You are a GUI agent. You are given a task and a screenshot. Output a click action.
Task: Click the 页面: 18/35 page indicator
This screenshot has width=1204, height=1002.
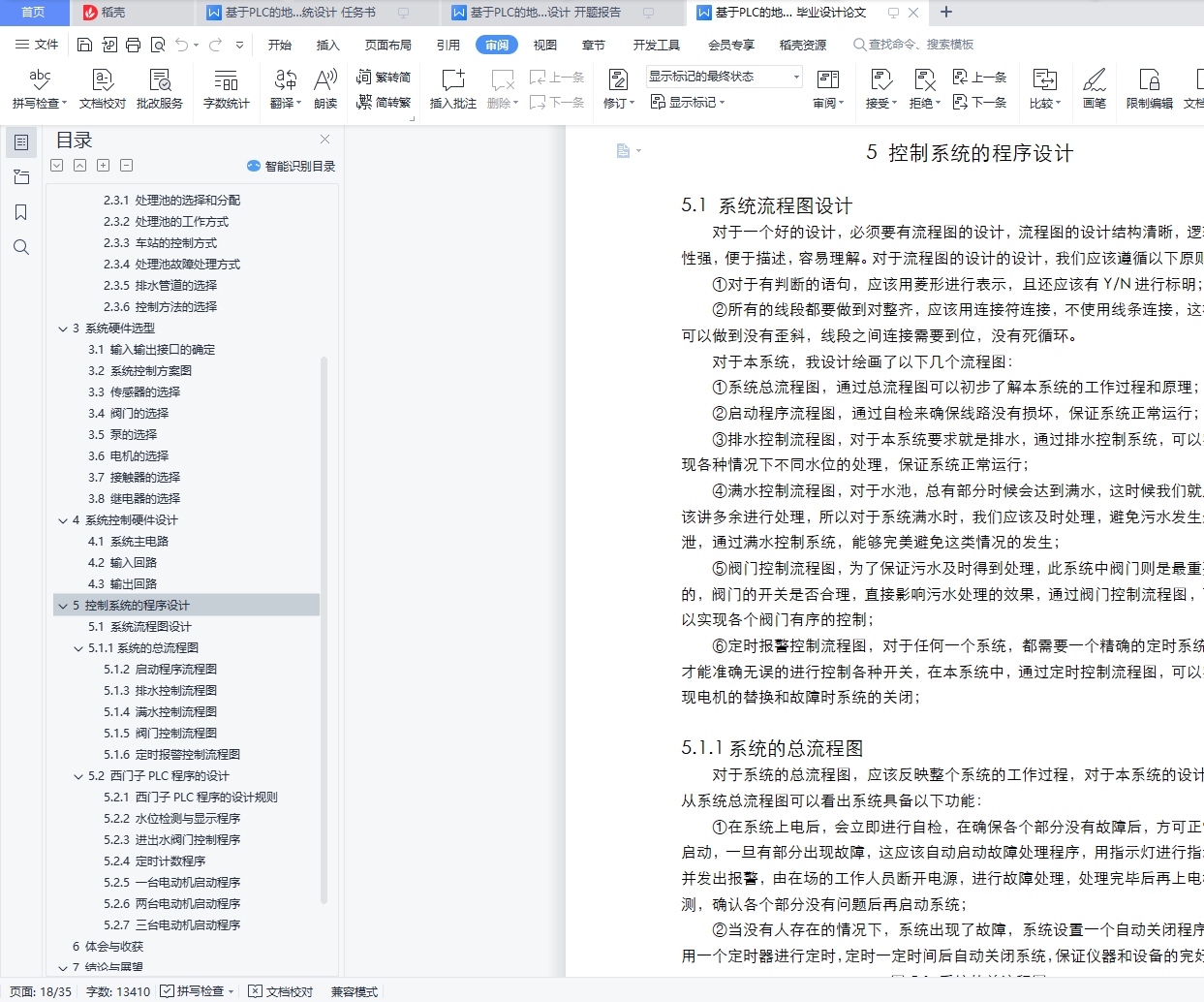click(41, 991)
